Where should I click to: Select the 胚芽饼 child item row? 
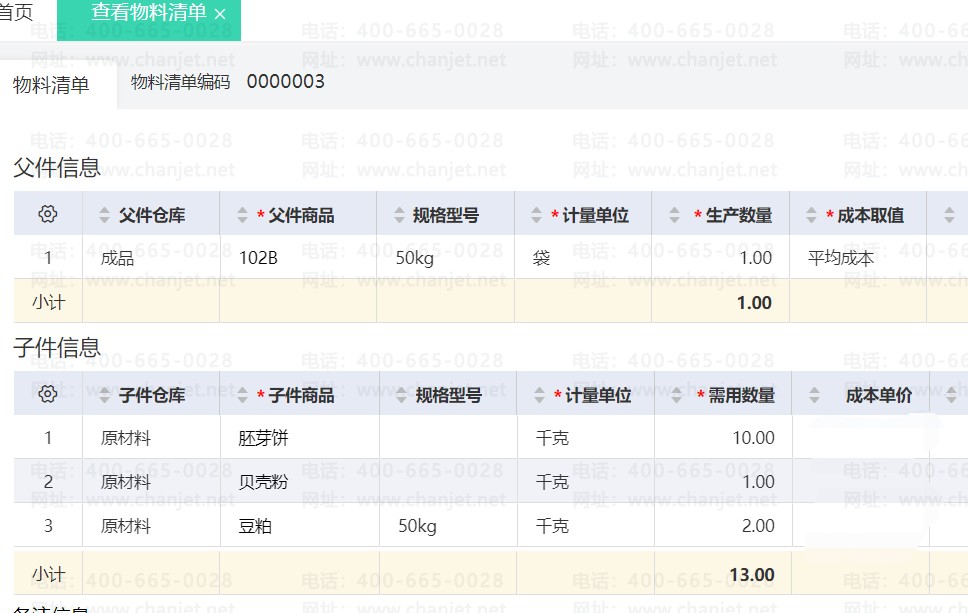[264, 438]
